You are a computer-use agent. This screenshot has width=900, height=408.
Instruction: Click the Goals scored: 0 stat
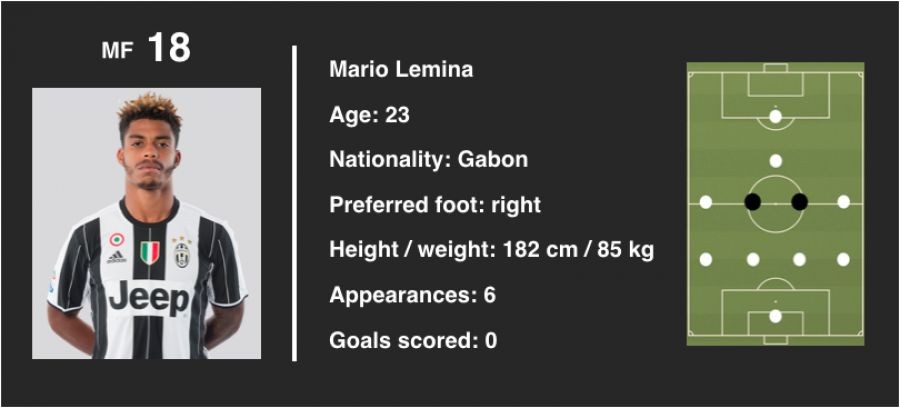[413, 340]
